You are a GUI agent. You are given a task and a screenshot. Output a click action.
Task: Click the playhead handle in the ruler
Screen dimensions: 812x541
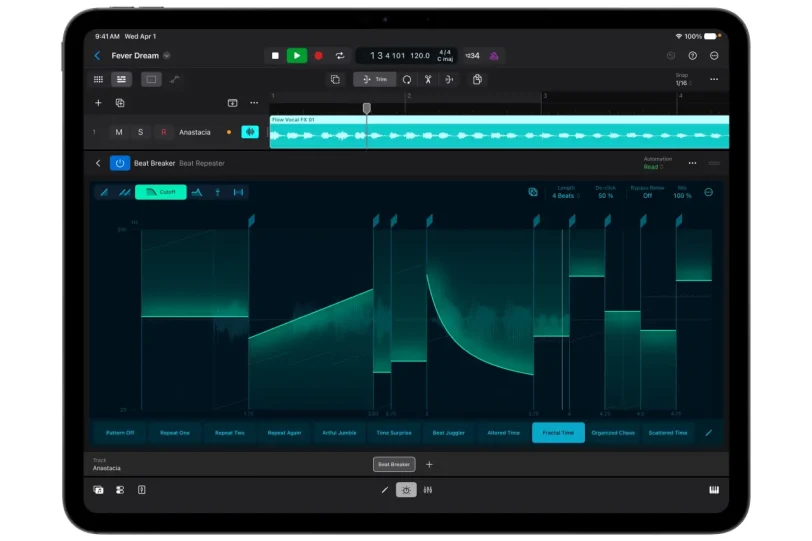[x=367, y=108]
